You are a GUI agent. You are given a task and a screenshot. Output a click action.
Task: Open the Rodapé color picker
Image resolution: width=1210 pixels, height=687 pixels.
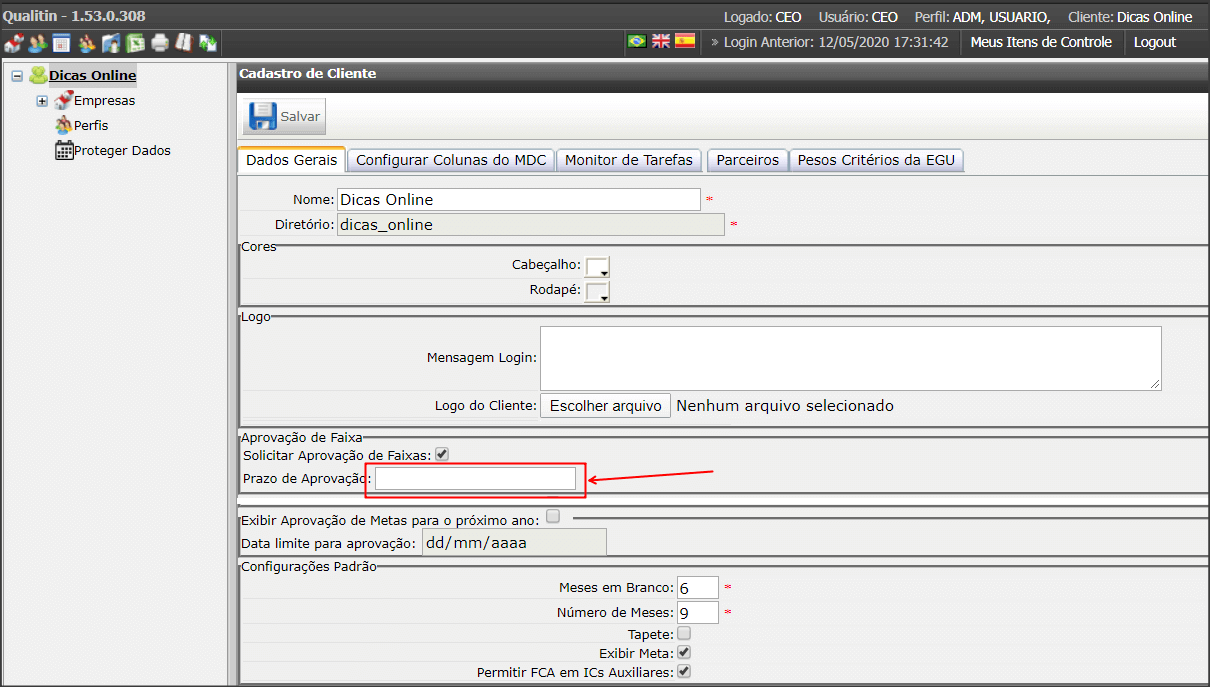click(597, 291)
